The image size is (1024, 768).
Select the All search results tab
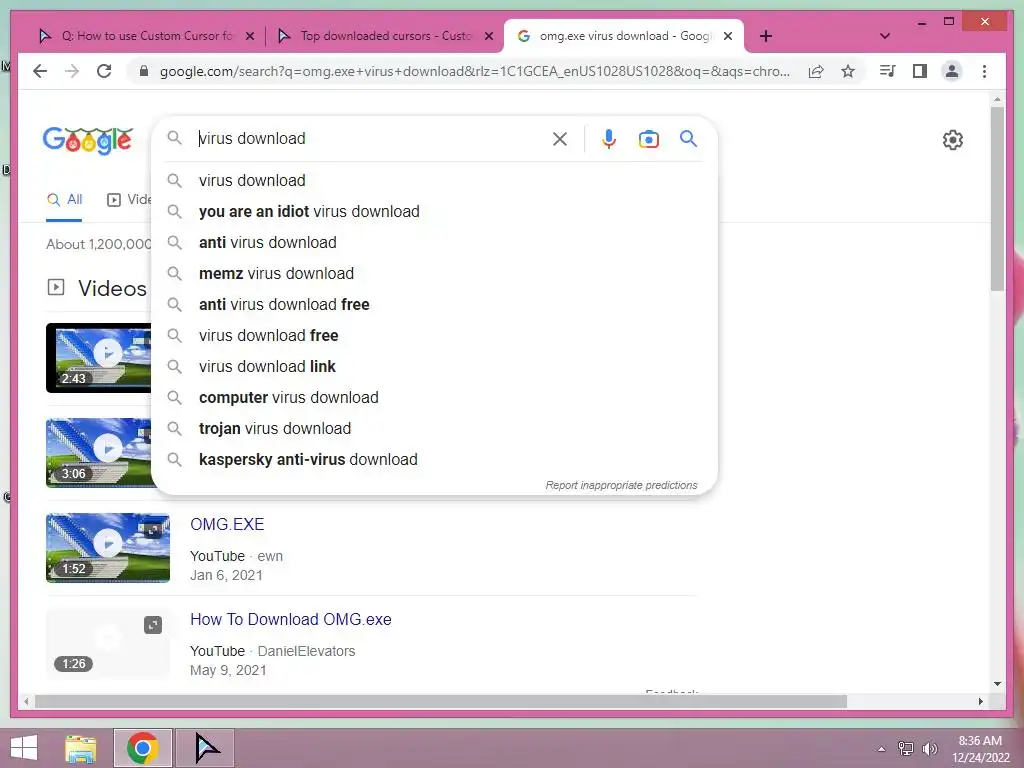(65, 200)
